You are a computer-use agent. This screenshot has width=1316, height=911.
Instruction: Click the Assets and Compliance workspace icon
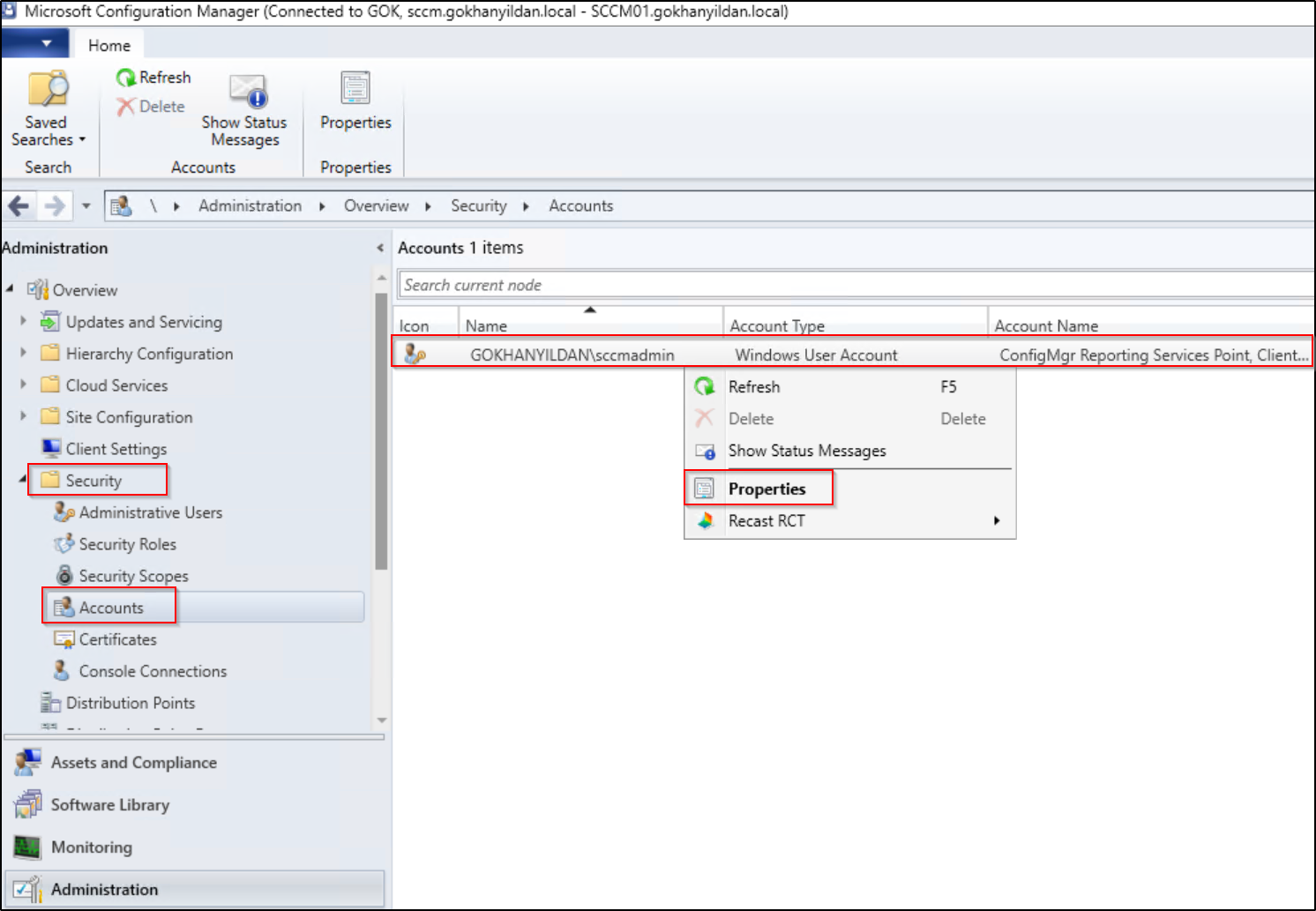click(27, 762)
